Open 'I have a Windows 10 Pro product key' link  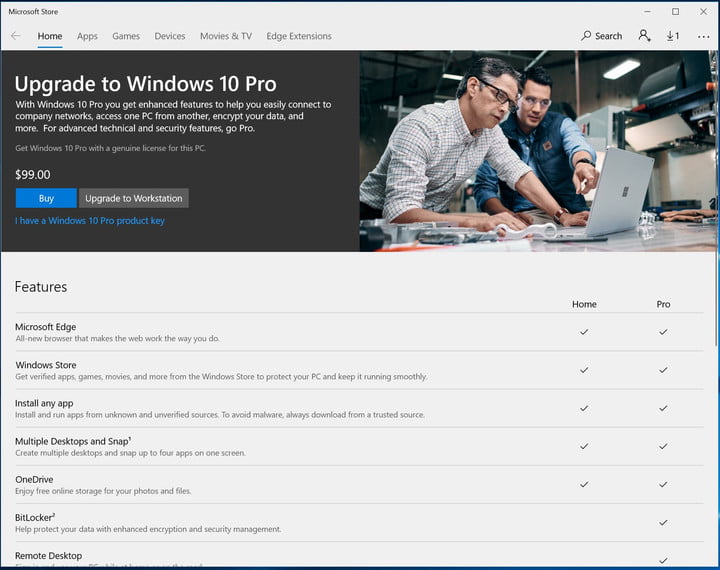[90, 220]
